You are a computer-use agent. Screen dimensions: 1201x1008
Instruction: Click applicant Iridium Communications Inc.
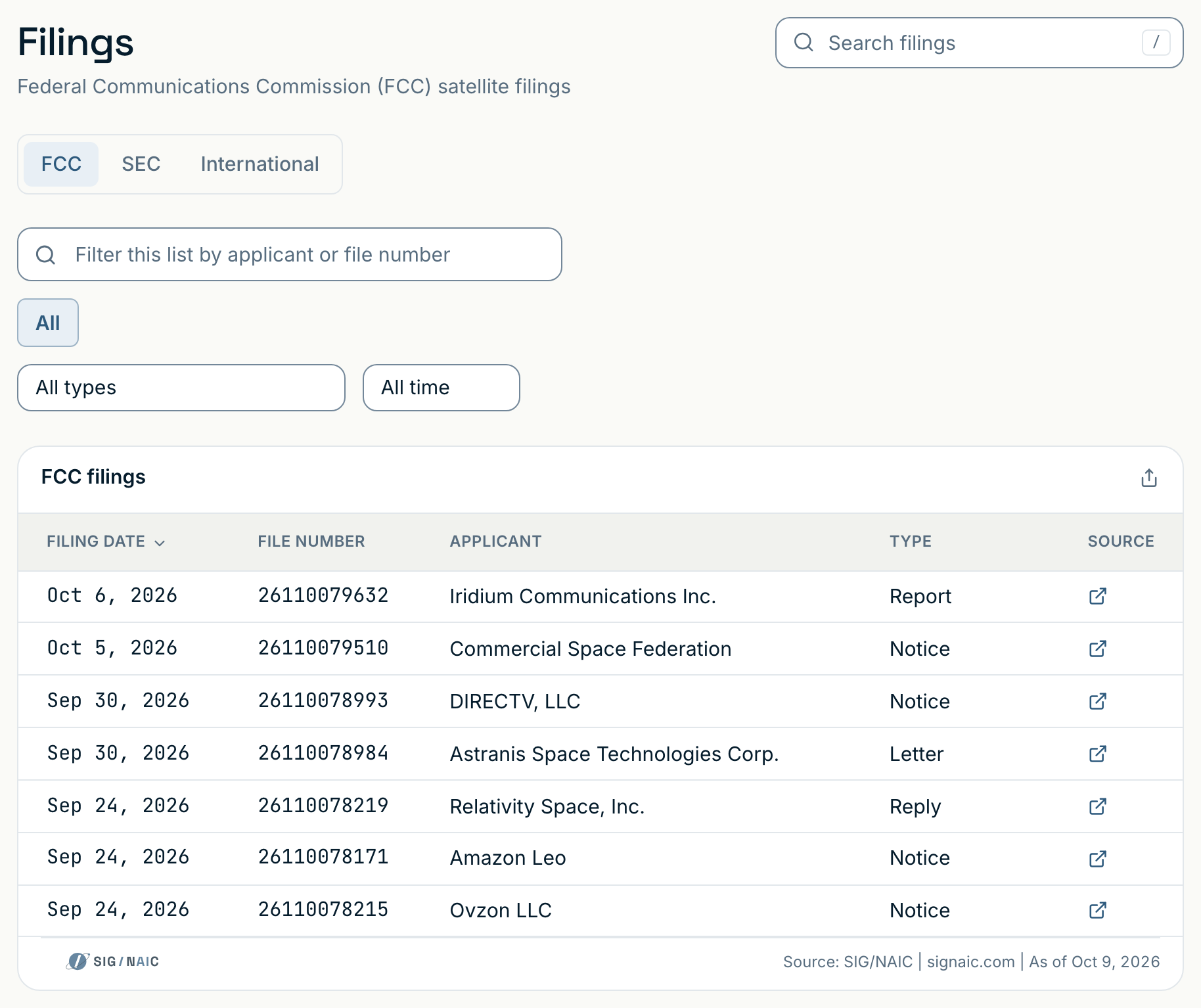pyautogui.click(x=583, y=596)
